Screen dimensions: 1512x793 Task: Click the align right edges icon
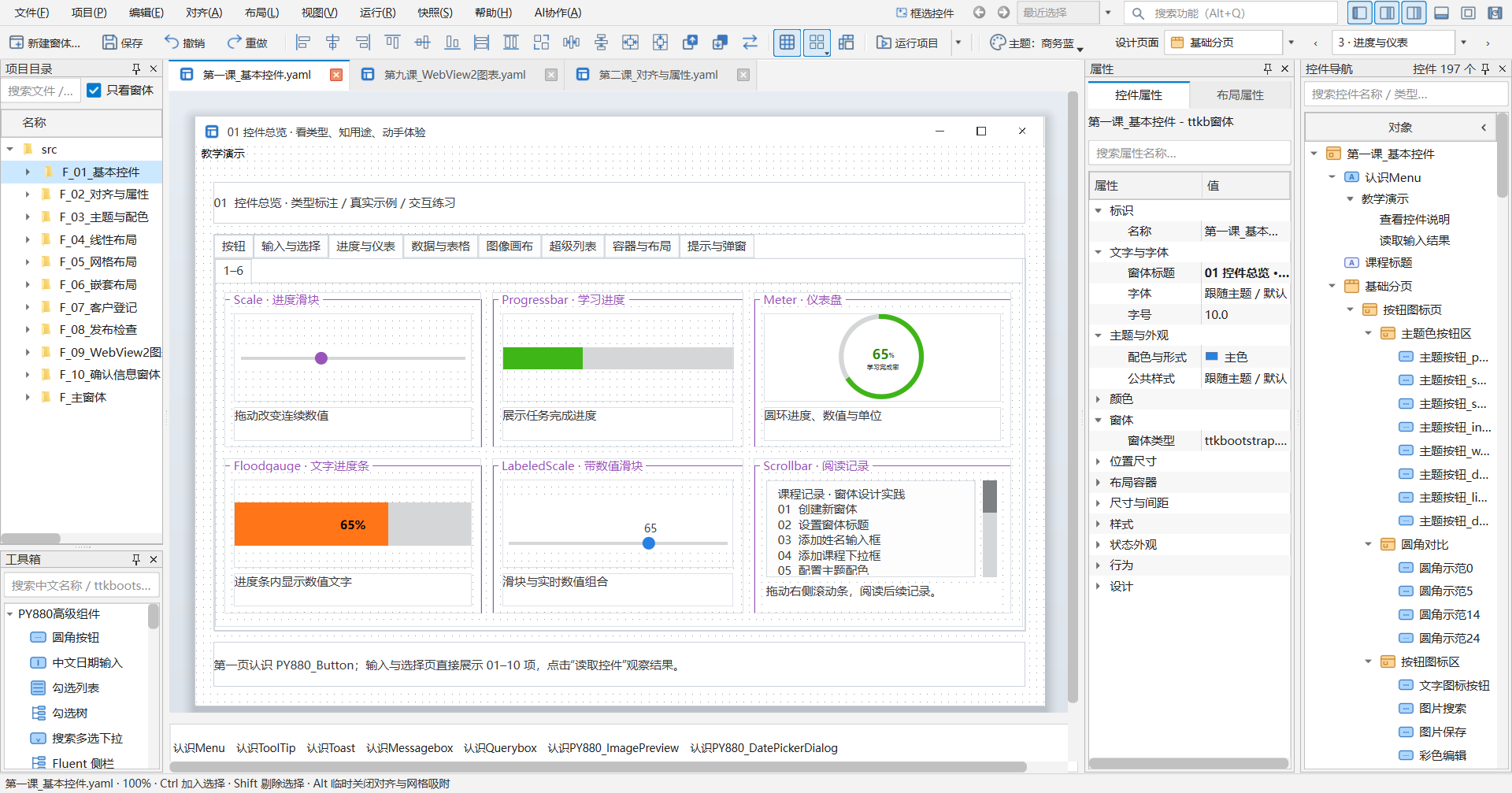[x=363, y=43]
